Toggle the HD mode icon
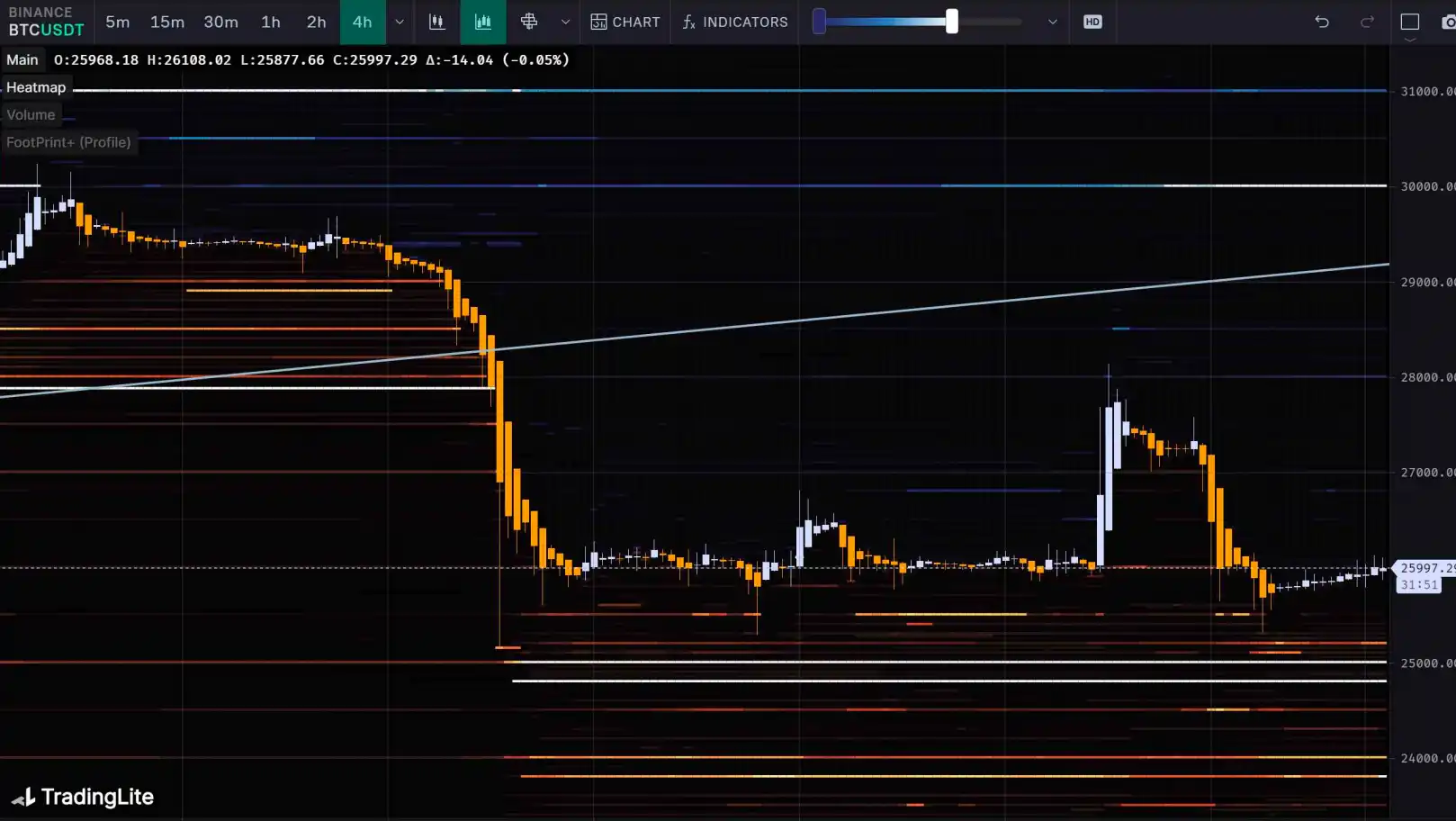Viewport: 1456px width, 821px height. 1092,22
